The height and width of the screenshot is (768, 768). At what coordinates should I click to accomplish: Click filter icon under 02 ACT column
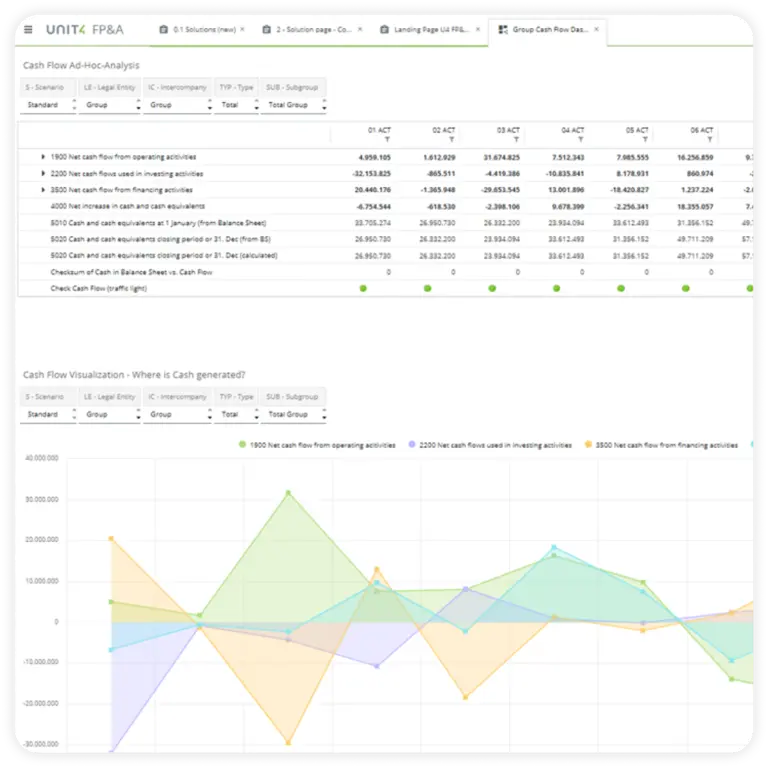[452, 140]
